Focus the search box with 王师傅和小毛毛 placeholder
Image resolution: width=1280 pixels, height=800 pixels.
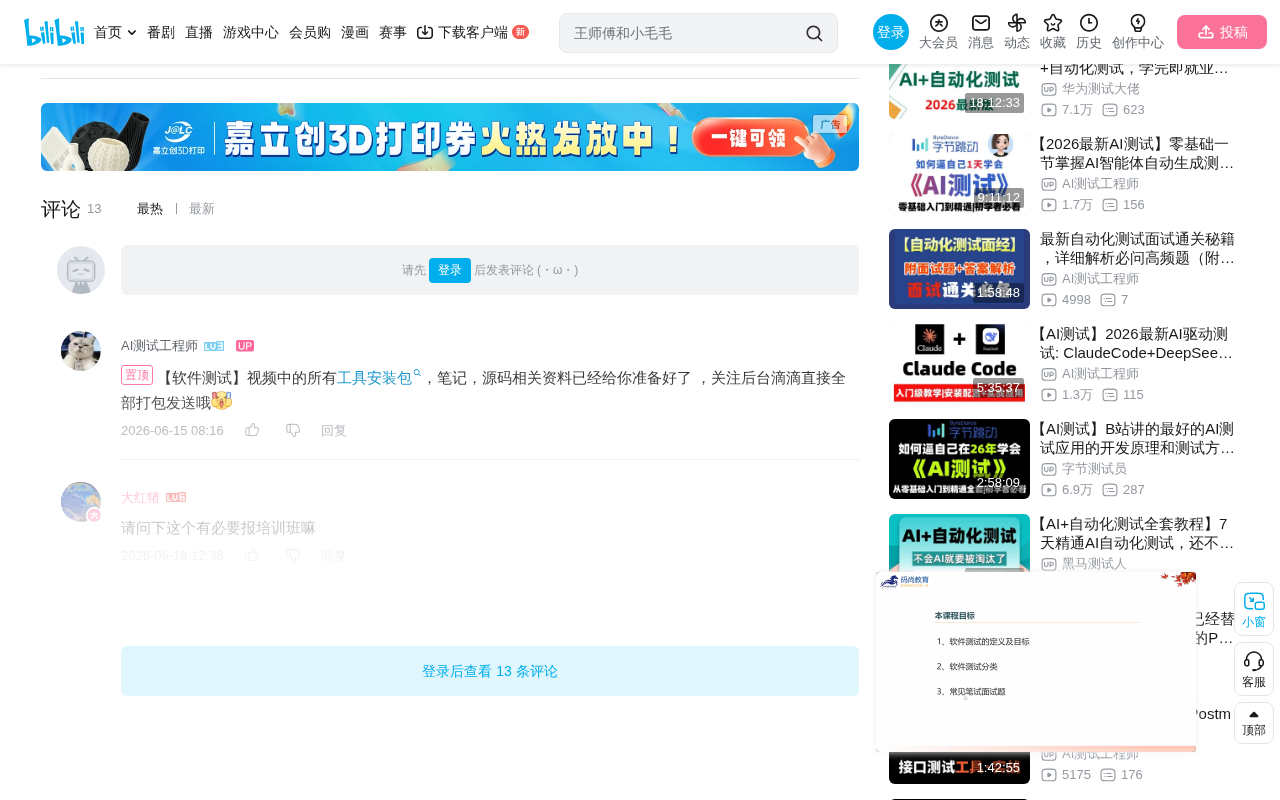[x=685, y=33]
